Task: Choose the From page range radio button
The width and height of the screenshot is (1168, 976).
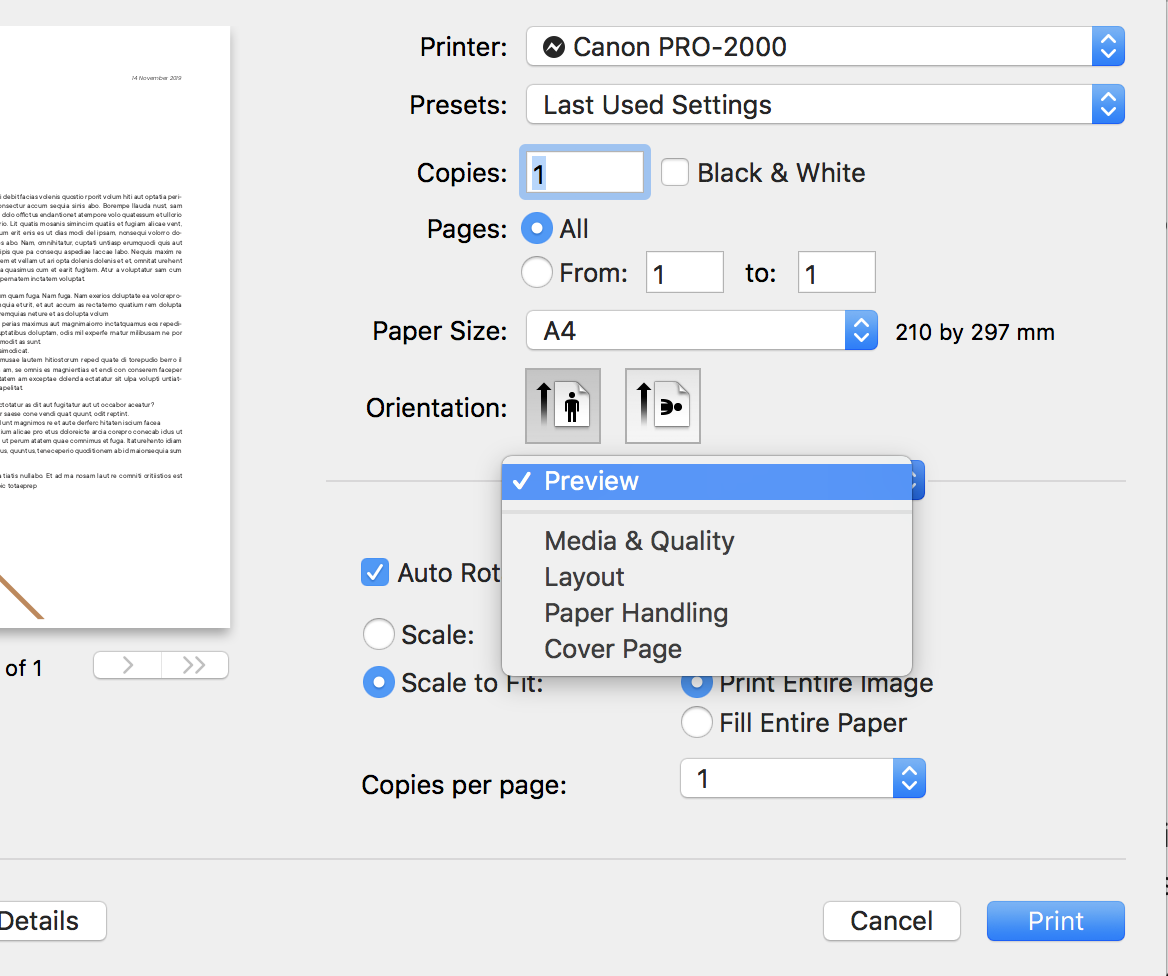Action: click(538, 273)
